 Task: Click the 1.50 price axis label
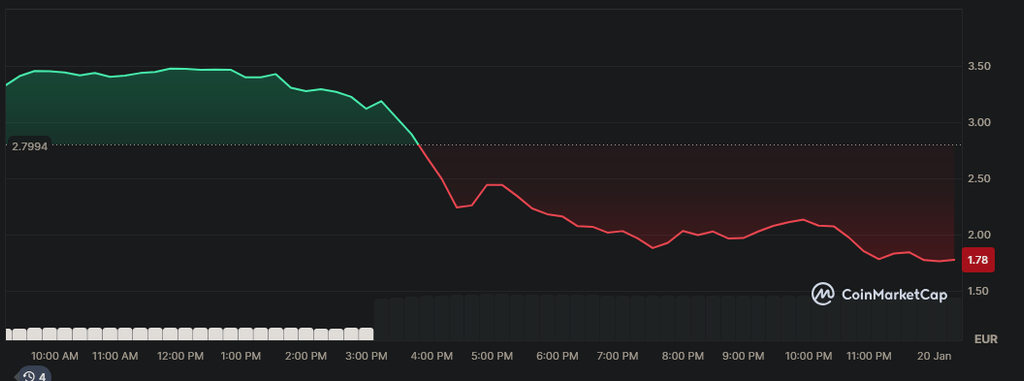[x=979, y=291]
